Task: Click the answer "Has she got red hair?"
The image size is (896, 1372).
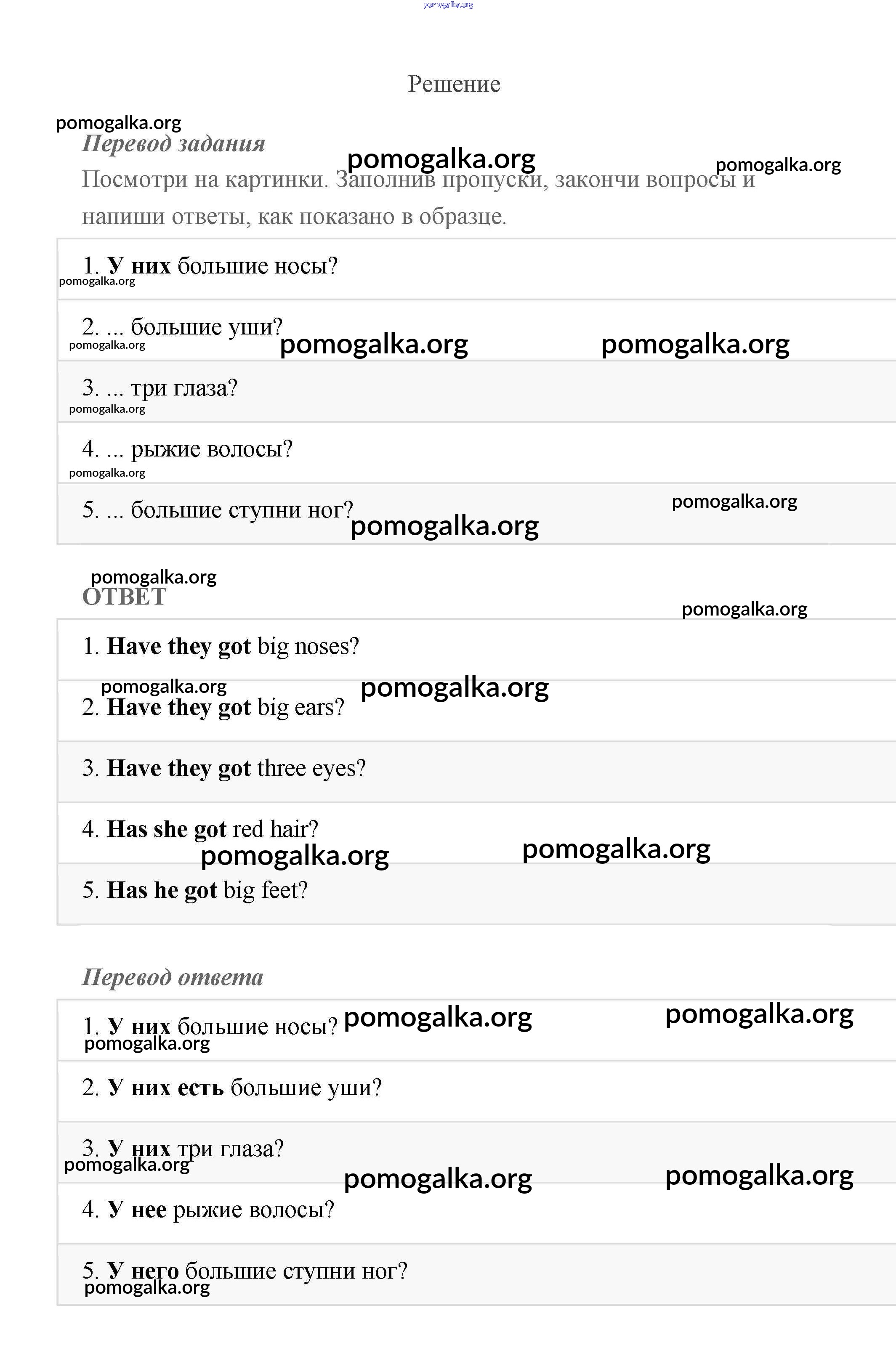Action: [200, 830]
